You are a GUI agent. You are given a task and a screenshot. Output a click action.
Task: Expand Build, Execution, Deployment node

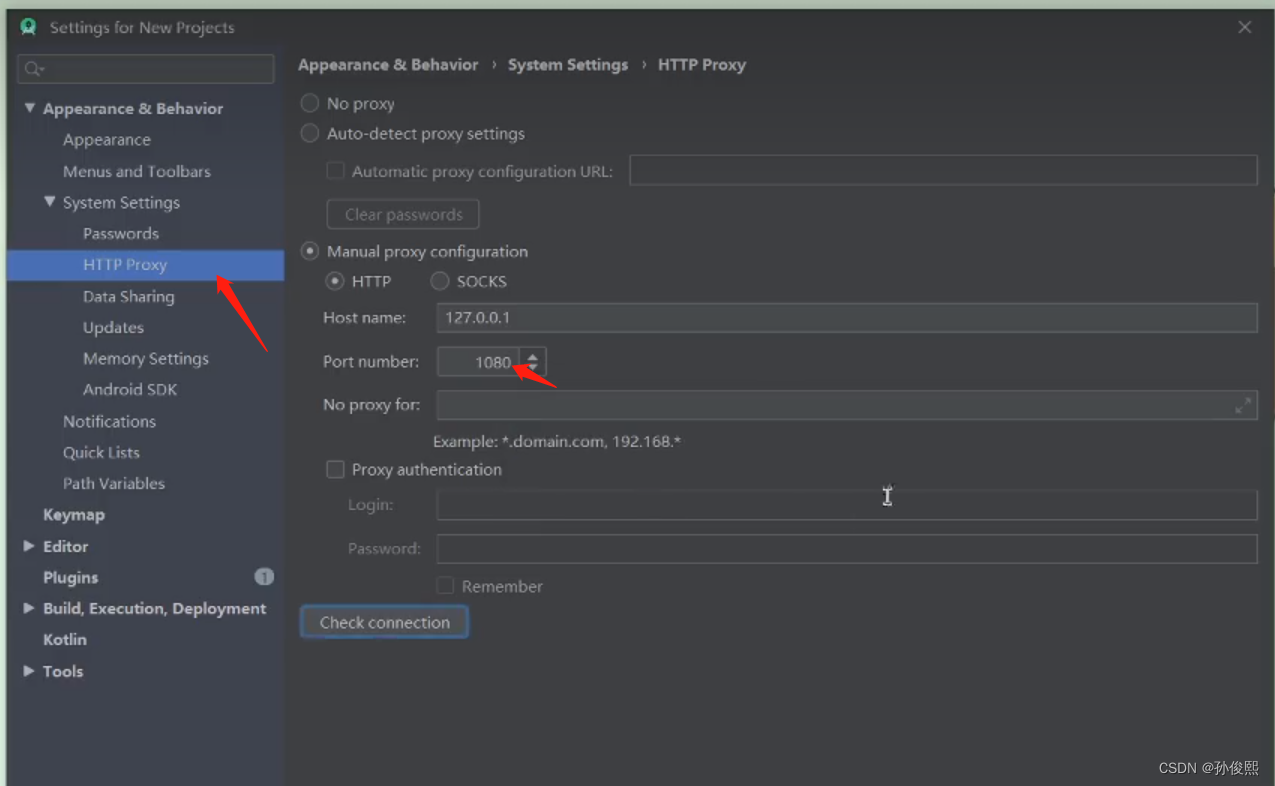pos(29,608)
